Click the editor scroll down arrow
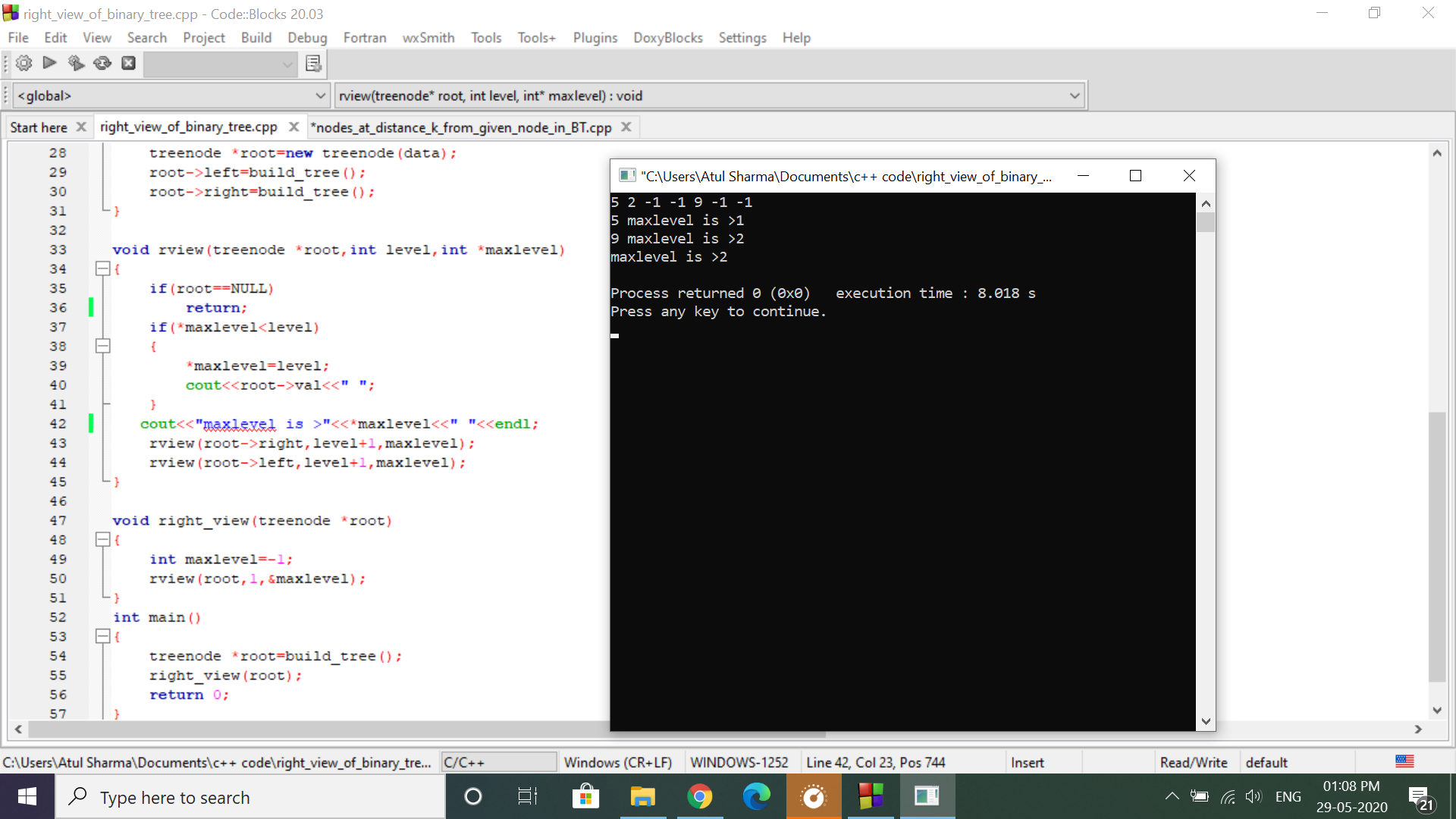This screenshot has width=1456, height=819. 1437,711
